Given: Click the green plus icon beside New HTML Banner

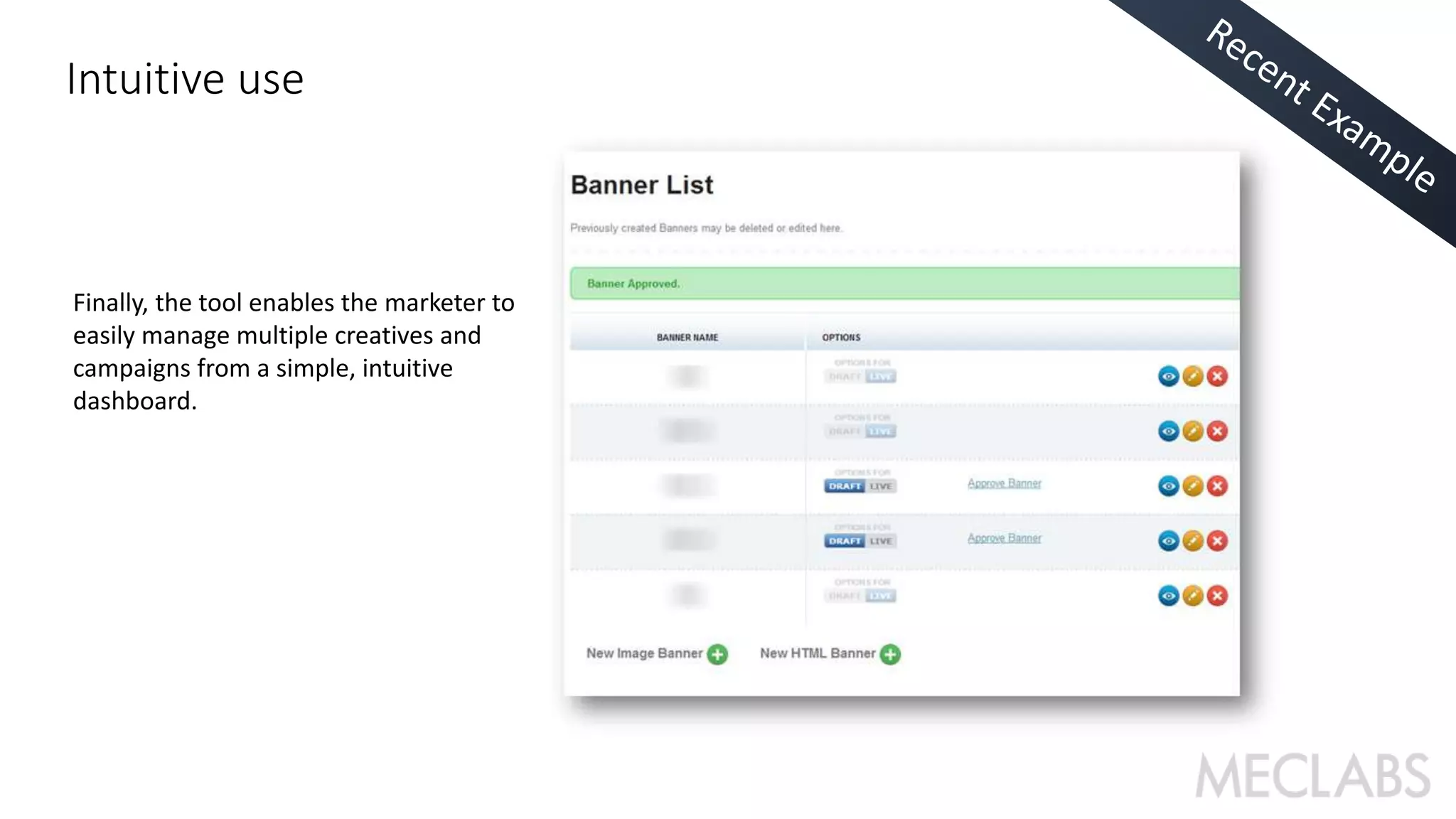Looking at the screenshot, I should pos(890,654).
